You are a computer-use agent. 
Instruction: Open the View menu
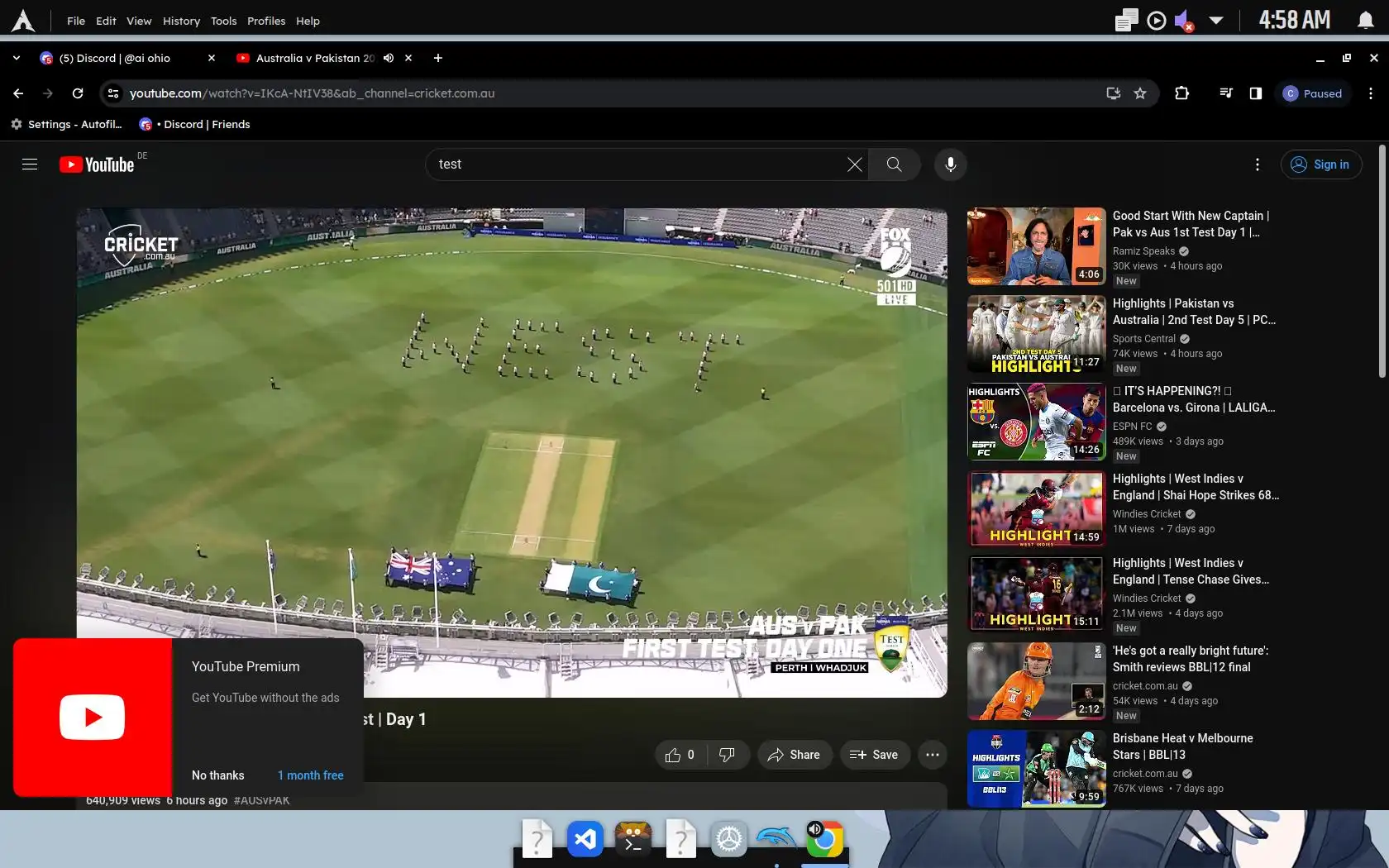click(139, 21)
